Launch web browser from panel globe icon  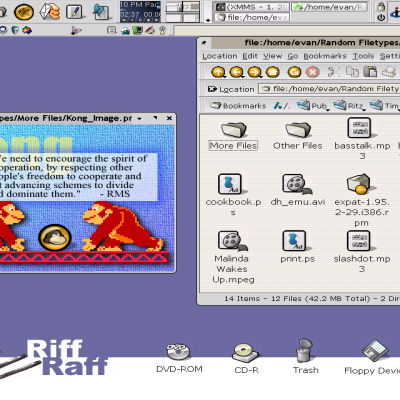coord(24,12)
